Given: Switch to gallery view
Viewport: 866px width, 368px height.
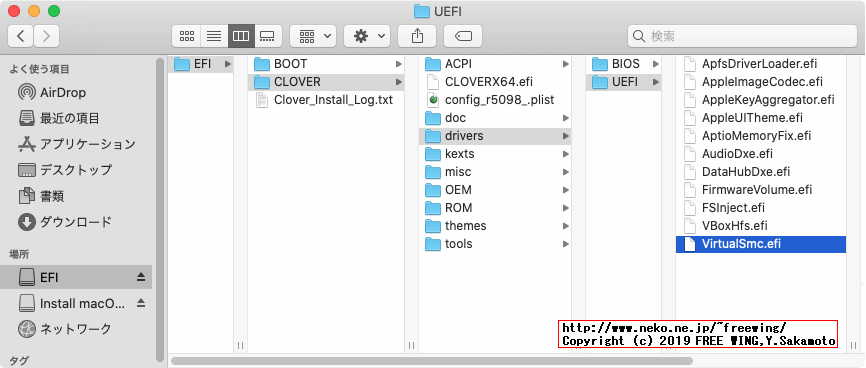Looking at the screenshot, I should point(268,36).
